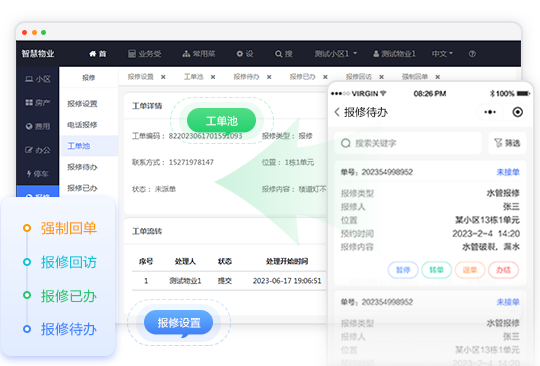The height and width of the screenshot is (366, 540).
Task: Tap the red 办结 button
Action: 503,270
